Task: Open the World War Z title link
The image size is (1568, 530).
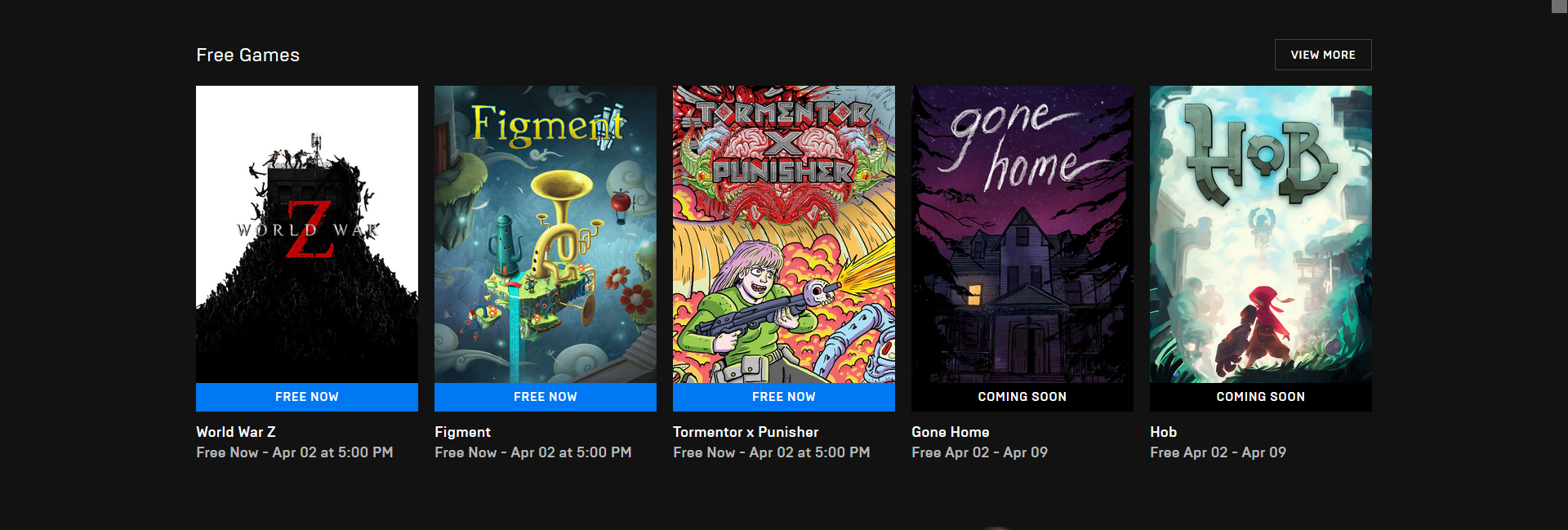Action: click(x=236, y=432)
